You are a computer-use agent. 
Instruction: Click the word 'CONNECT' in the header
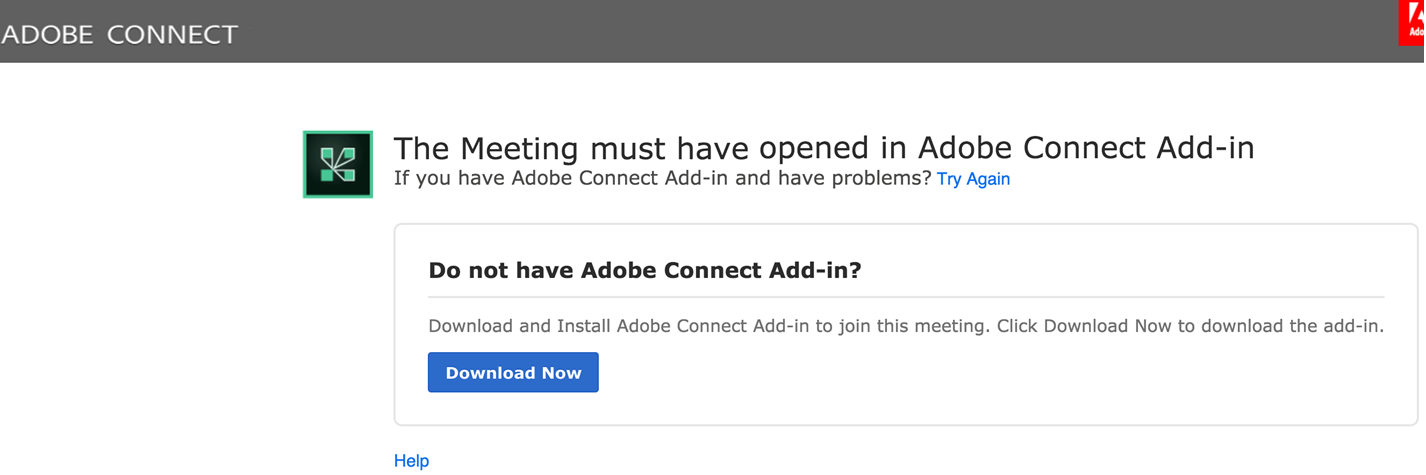172,34
